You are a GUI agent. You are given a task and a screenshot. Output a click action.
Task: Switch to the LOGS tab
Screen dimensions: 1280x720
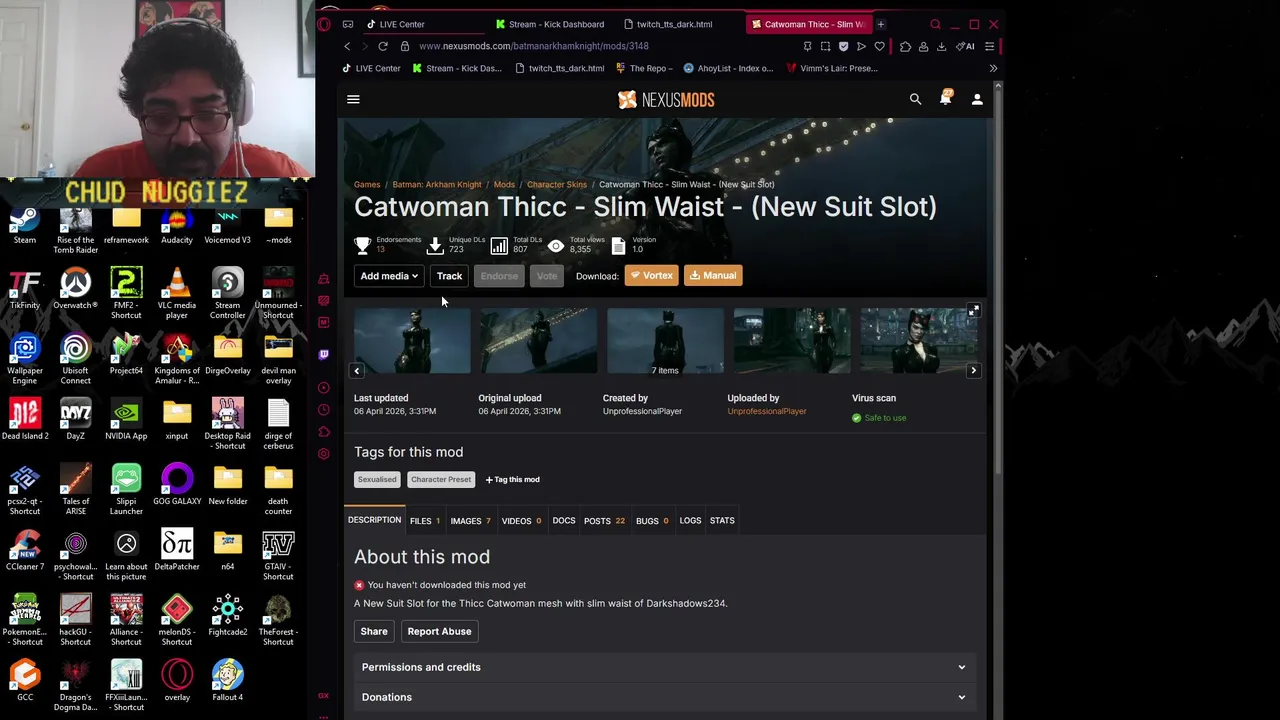pos(690,520)
